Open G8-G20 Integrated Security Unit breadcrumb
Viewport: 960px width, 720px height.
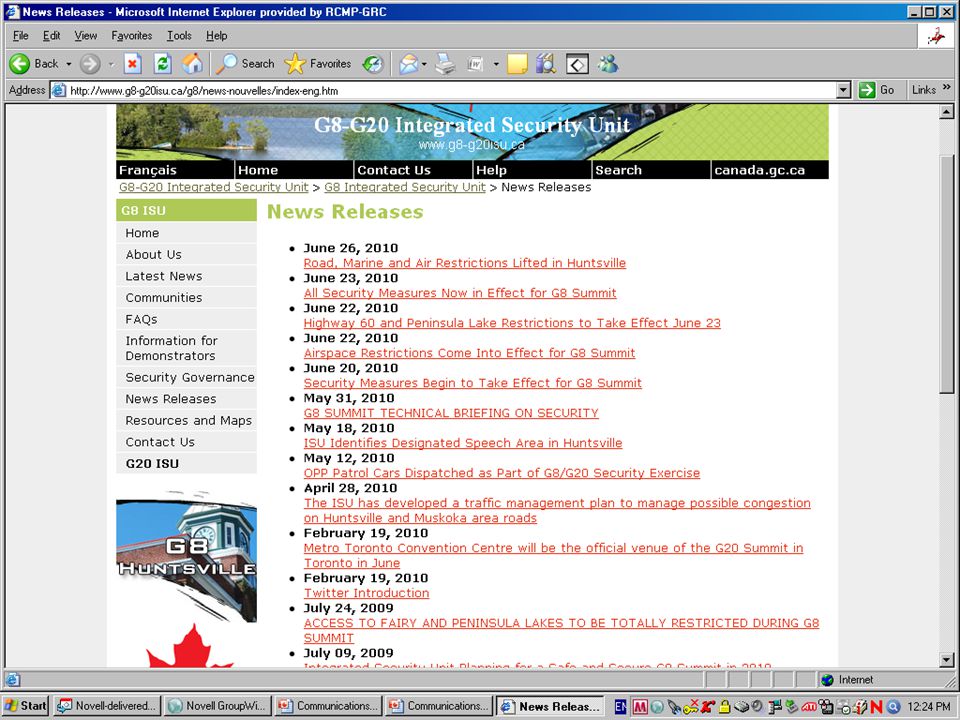pyautogui.click(x=214, y=187)
